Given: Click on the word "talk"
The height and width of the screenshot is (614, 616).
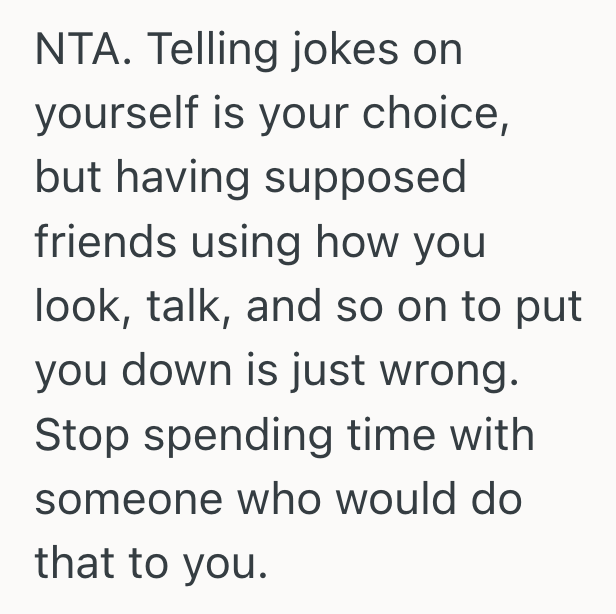Looking at the screenshot, I should click(183, 306).
